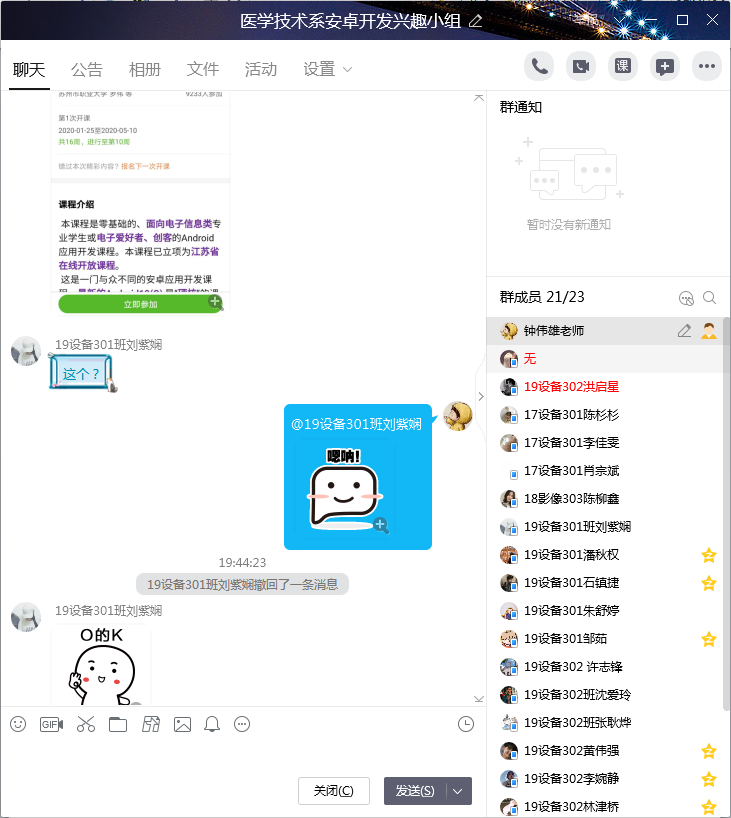Open the group class (课) feature

[x=623, y=67]
